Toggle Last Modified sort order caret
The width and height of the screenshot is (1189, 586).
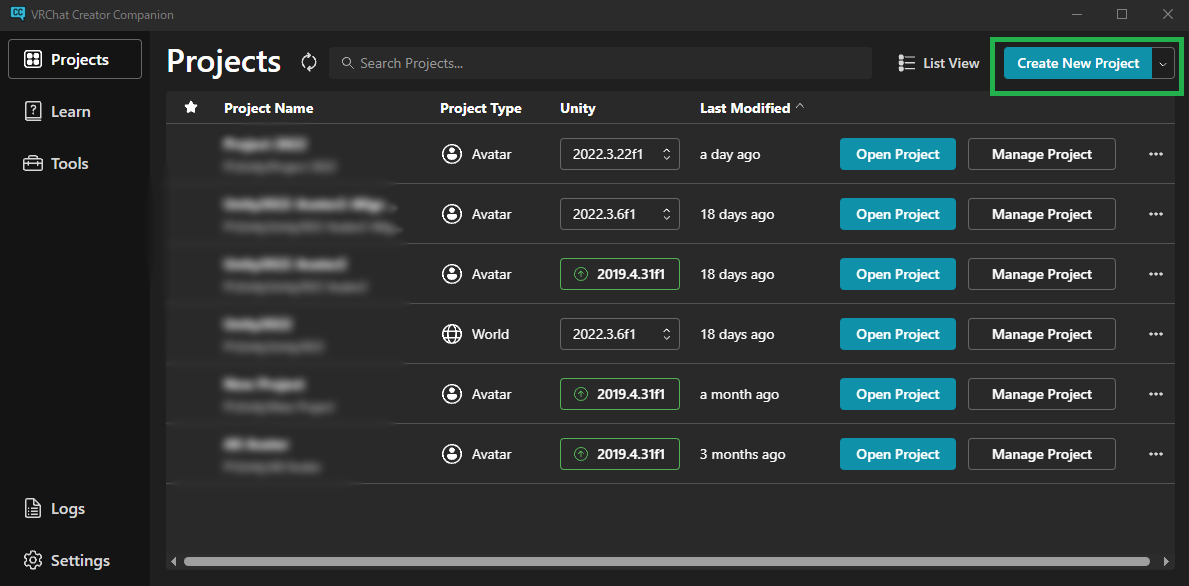(799, 108)
